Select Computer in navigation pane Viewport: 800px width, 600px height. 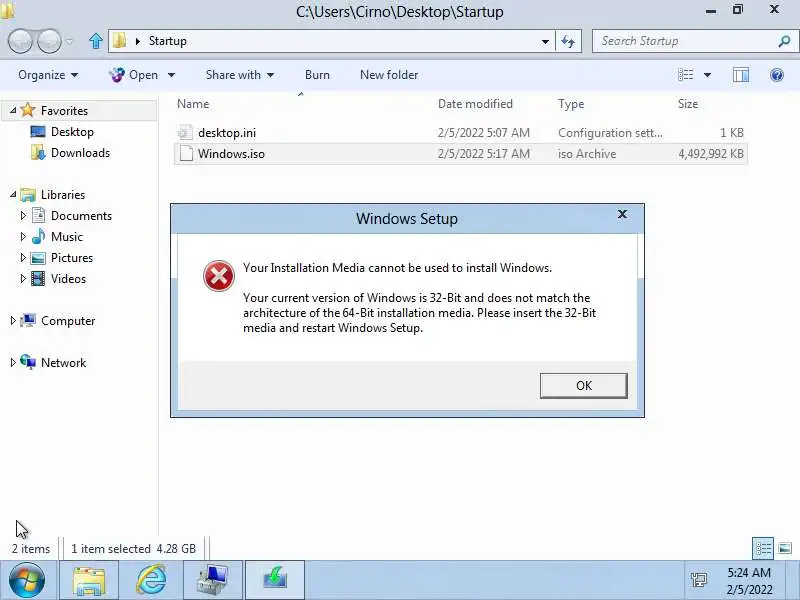tap(68, 321)
